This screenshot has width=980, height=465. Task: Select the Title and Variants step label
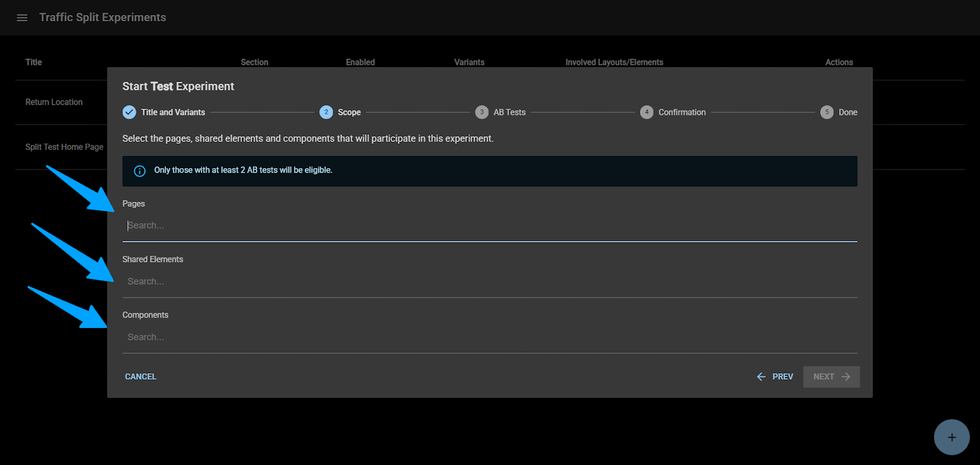coord(173,112)
